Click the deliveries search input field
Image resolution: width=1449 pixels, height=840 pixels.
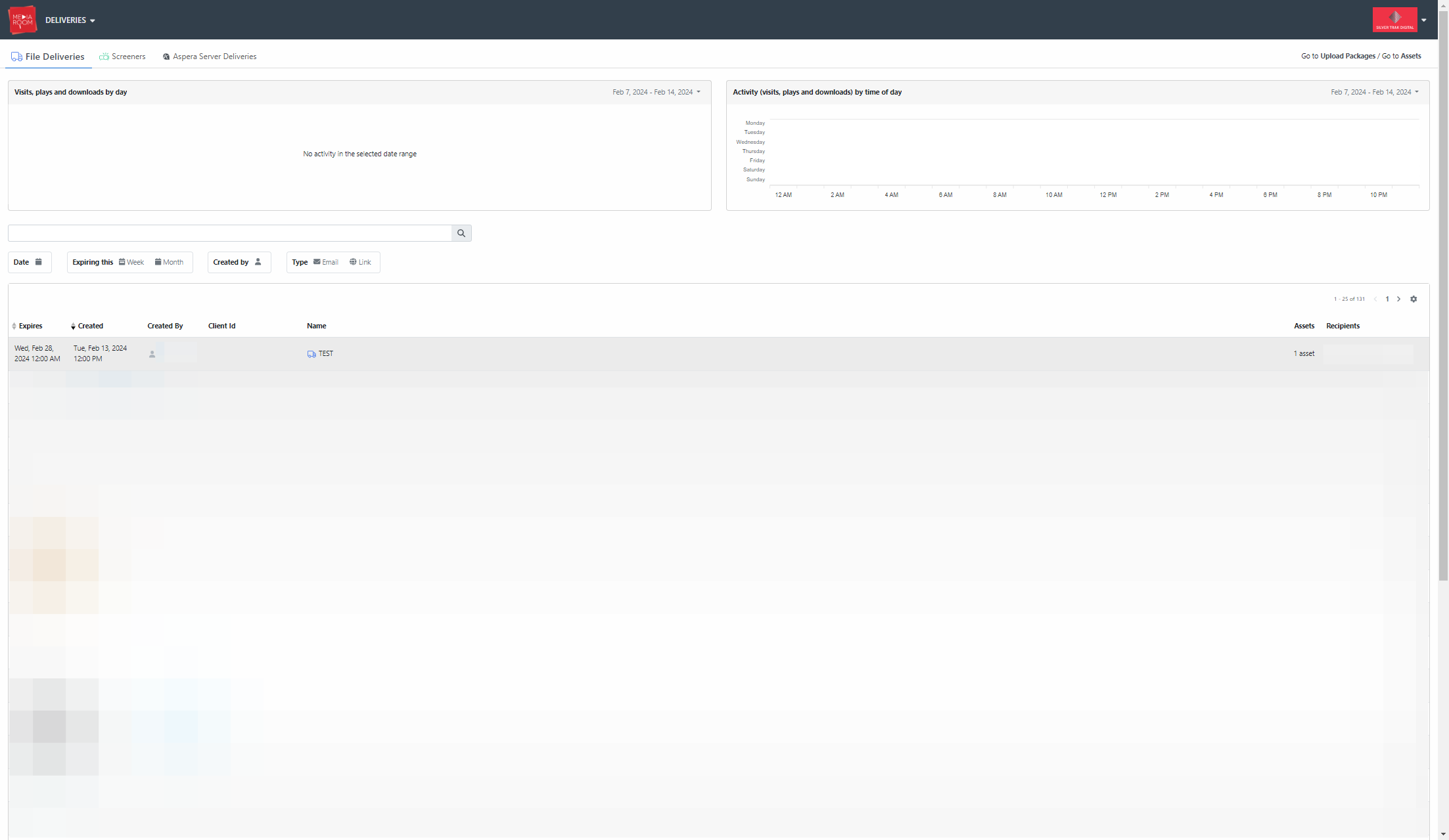[x=229, y=233]
